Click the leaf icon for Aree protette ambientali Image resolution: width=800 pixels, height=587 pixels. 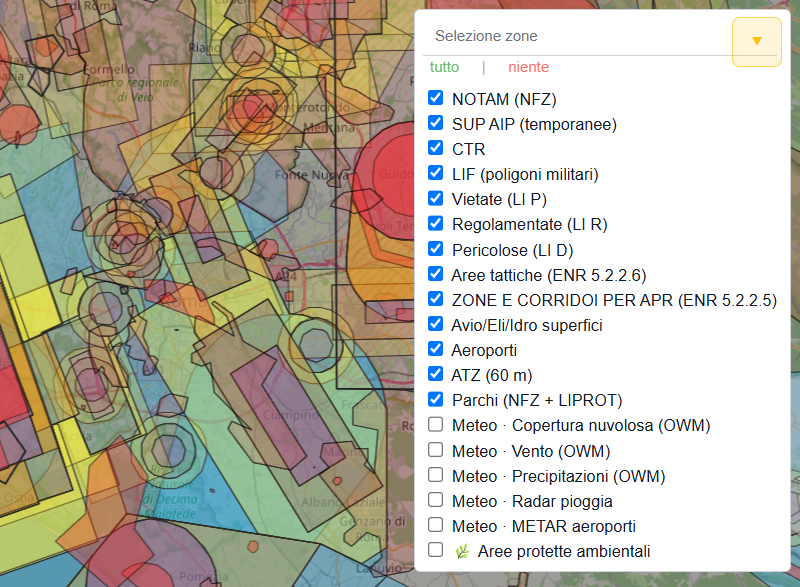(462, 551)
